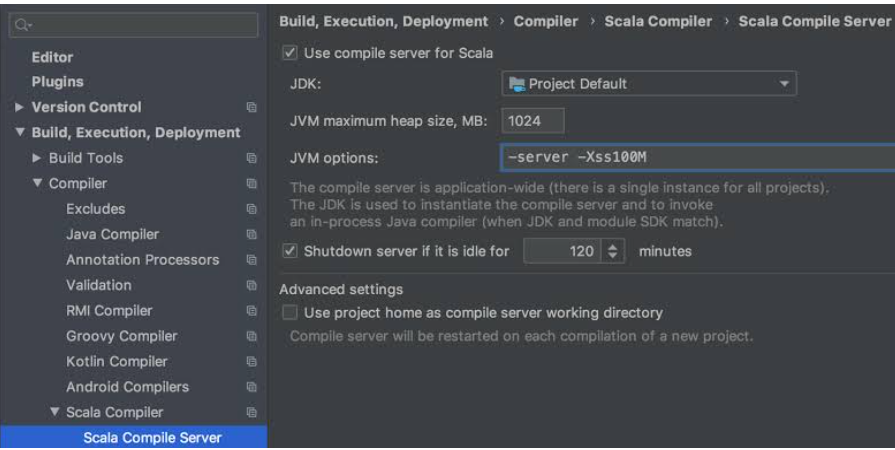Click the project-level icon beside Annotation Processors
Viewport: 895px width, 450px height.
tap(251, 260)
